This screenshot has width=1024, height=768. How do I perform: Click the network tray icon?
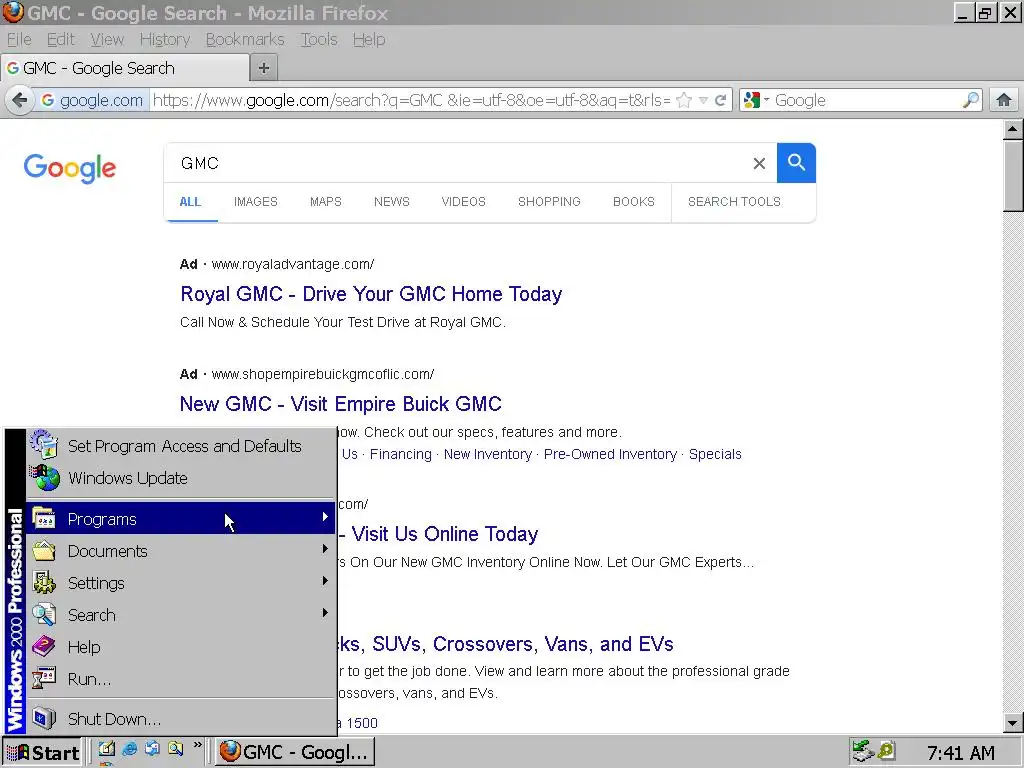(863, 751)
